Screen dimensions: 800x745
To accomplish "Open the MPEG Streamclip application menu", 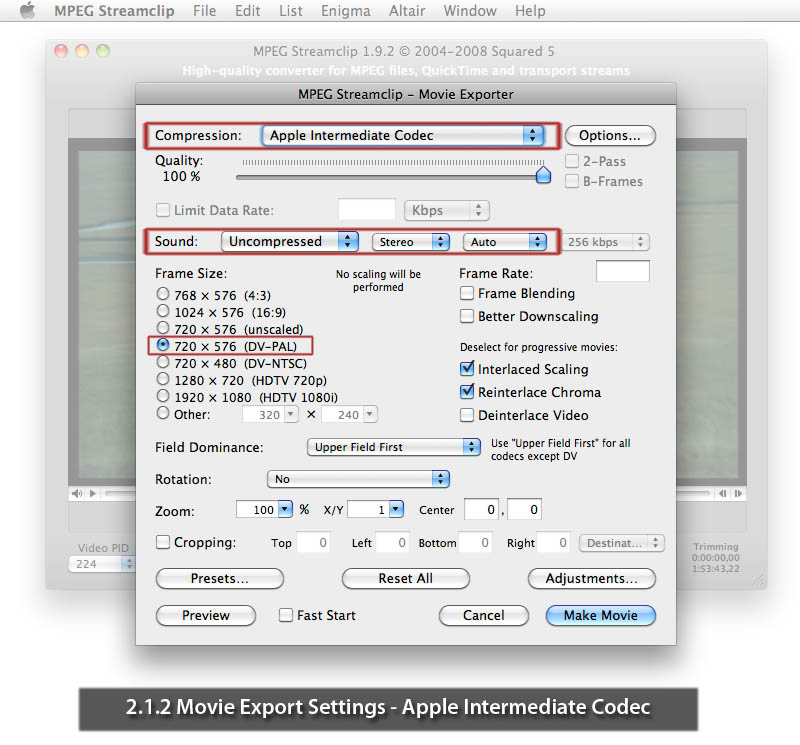I will click(x=114, y=11).
